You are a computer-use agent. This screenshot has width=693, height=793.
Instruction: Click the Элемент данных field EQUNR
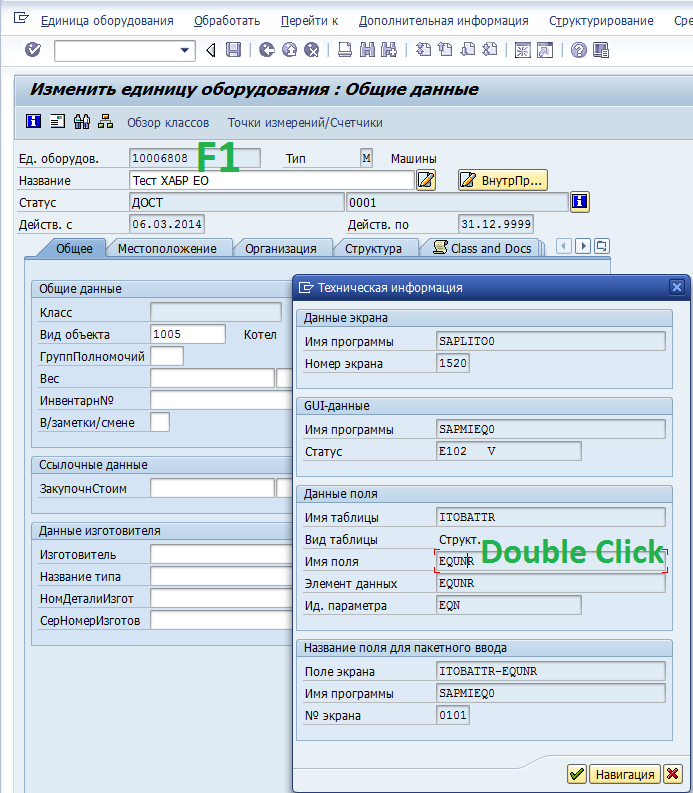pyautogui.click(x=550, y=583)
